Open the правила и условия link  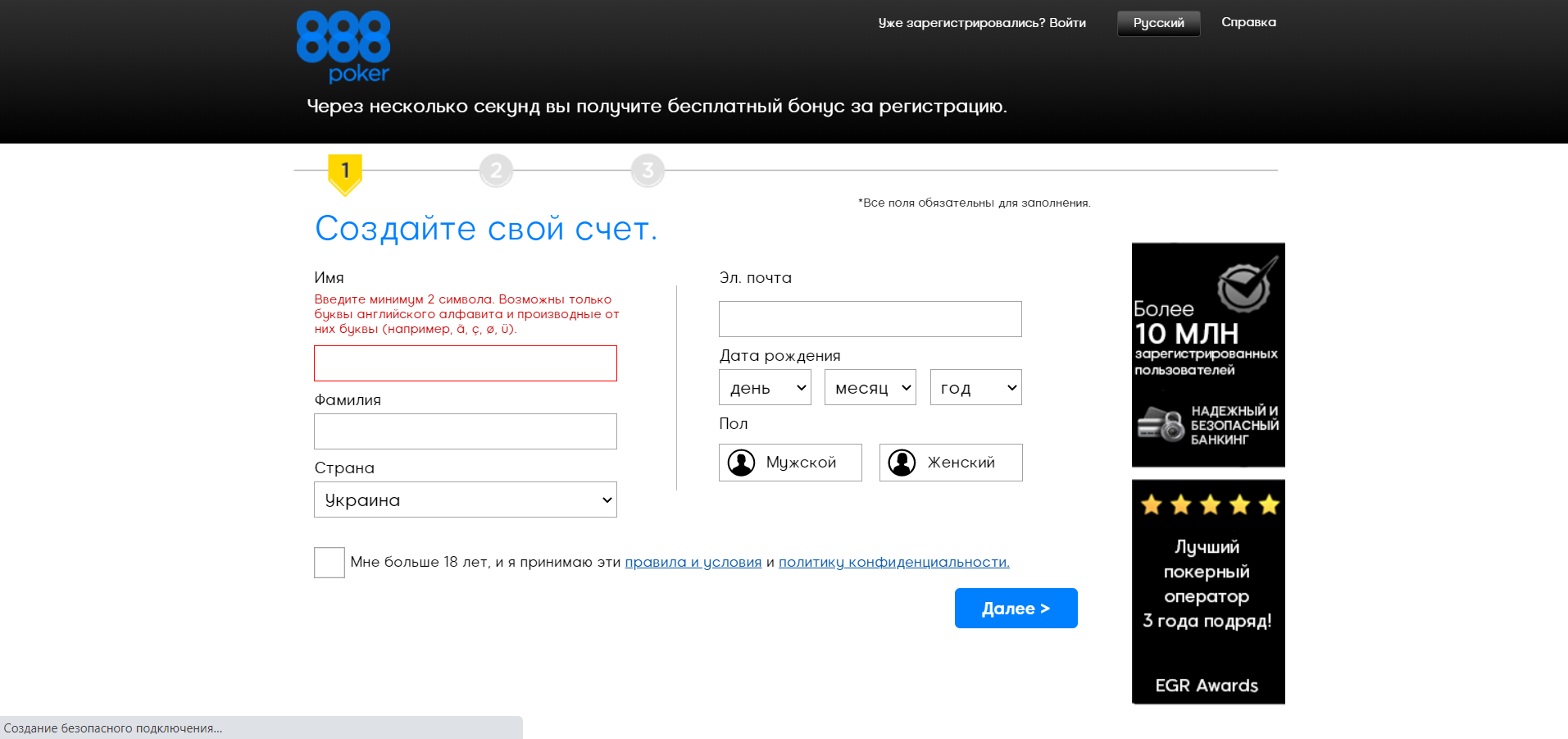tap(693, 563)
